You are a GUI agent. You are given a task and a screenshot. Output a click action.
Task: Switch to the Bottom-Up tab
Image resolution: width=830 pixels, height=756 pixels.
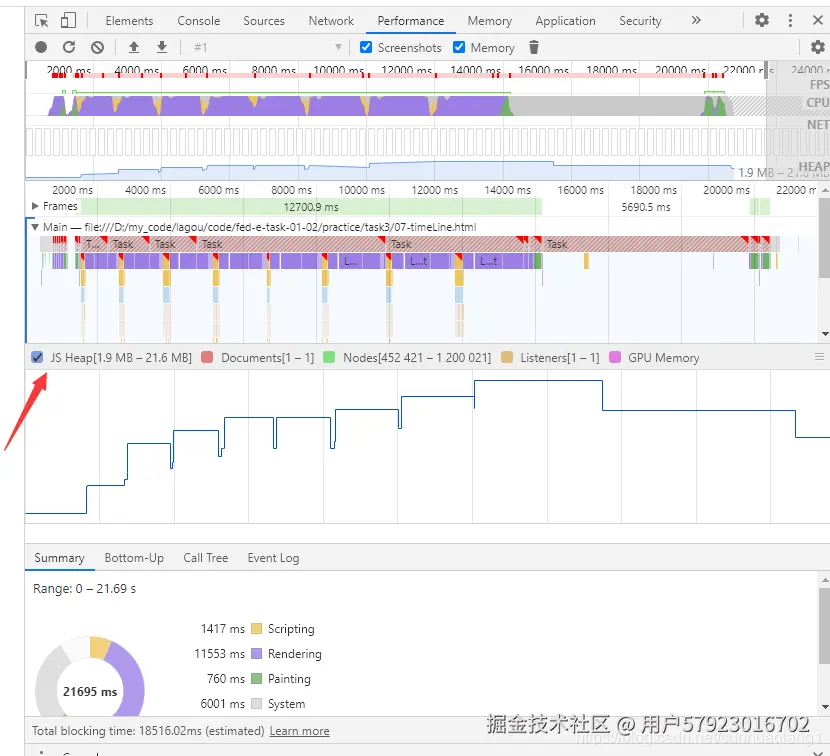coord(134,558)
